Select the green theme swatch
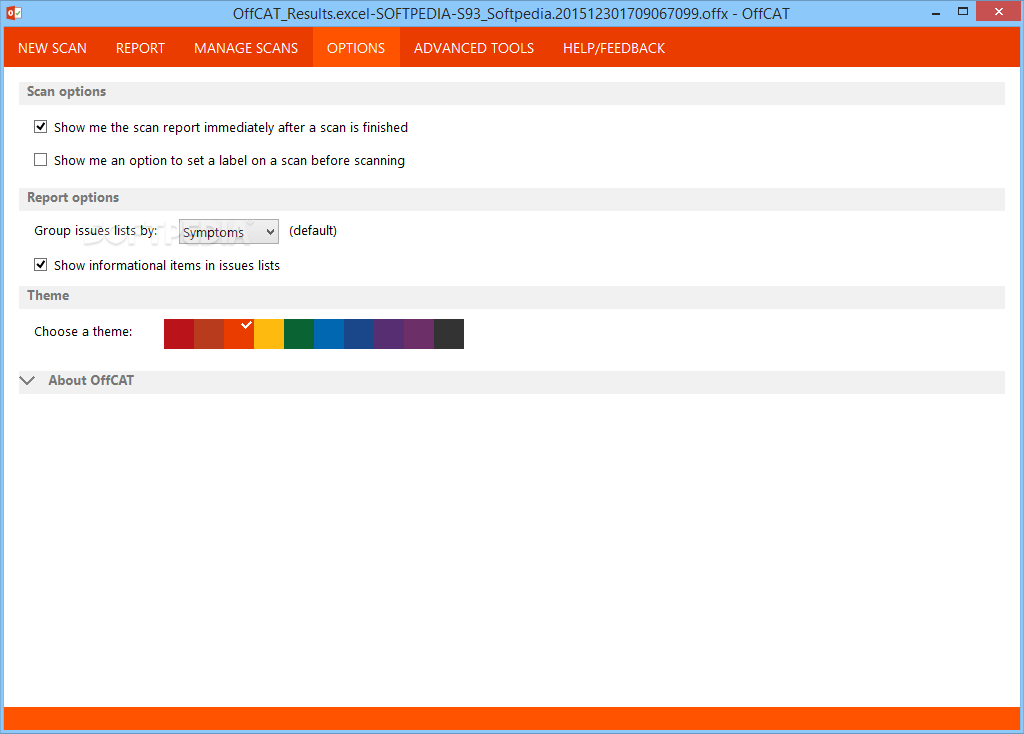This screenshot has width=1024, height=734. pos(299,334)
